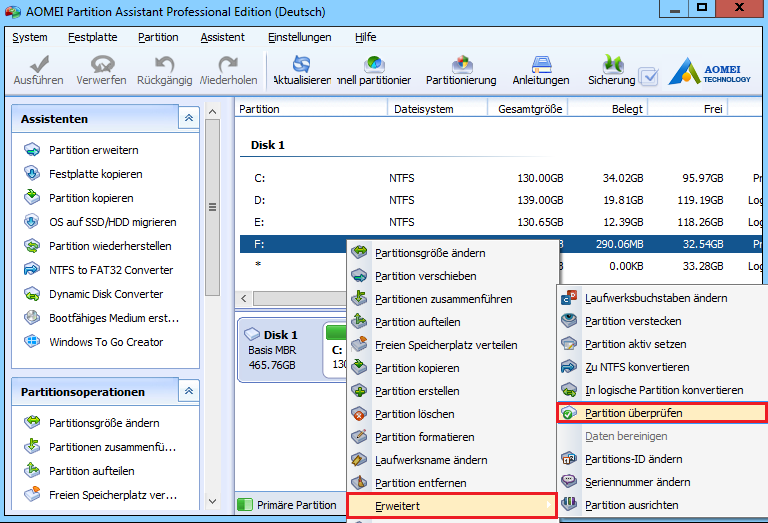Image resolution: width=768 pixels, height=523 pixels.
Task: Choose Partition verschieben in context menu
Action: tap(453, 276)
